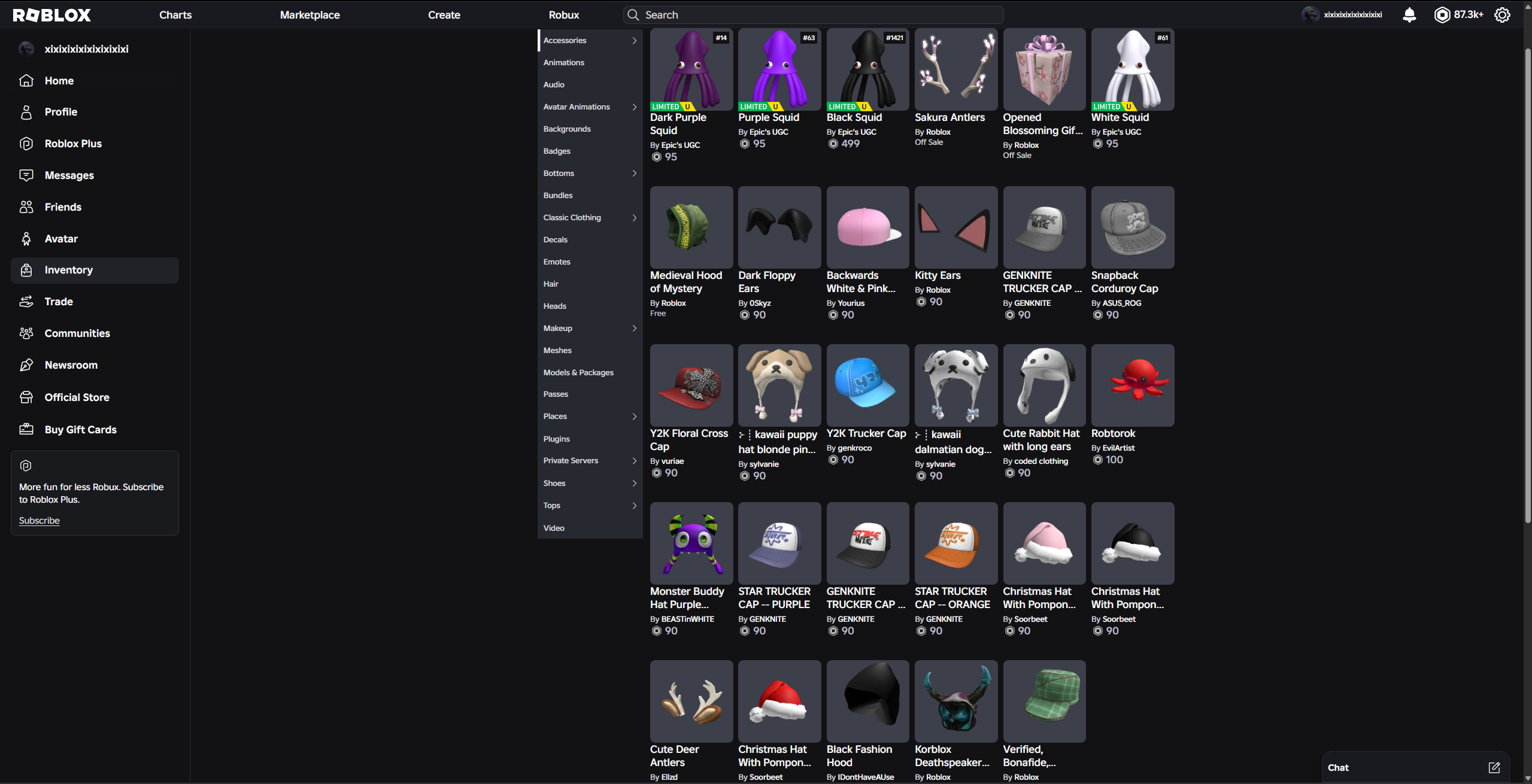The image size is (1532, 784).
Task: Open the Epic's UGC creator link under Purple Squid
Action: [x=769, y=132]
